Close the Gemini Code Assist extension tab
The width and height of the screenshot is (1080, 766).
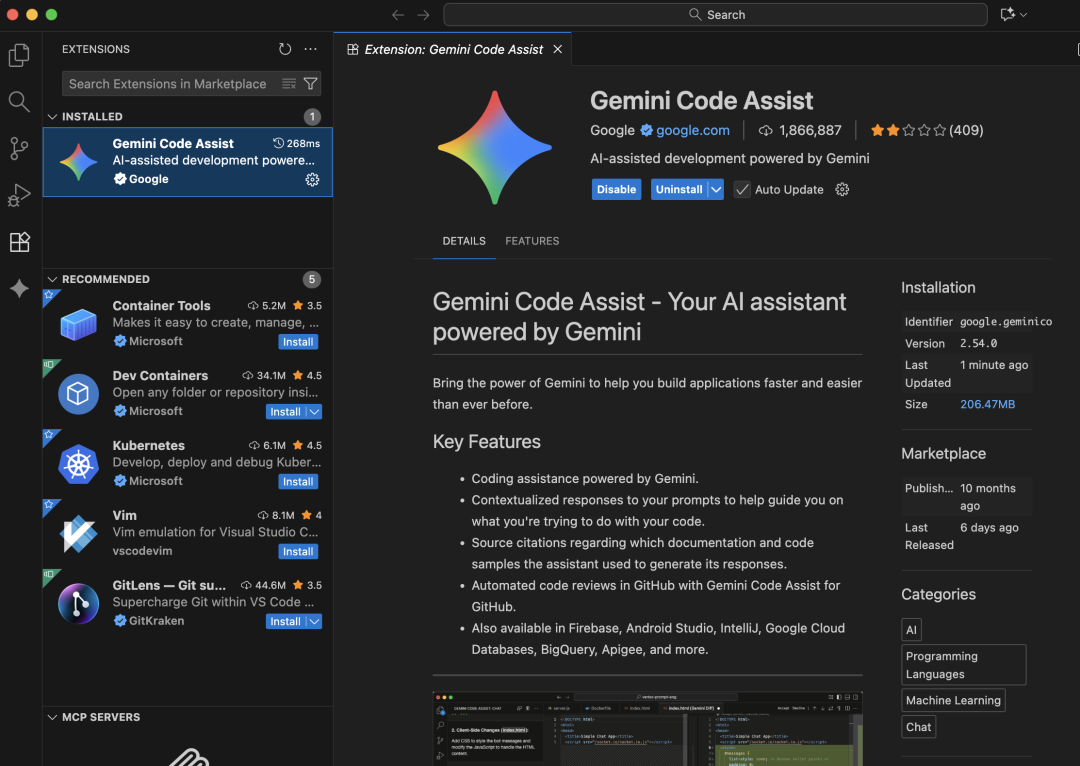pyautogui.click(x=558, y=49)
